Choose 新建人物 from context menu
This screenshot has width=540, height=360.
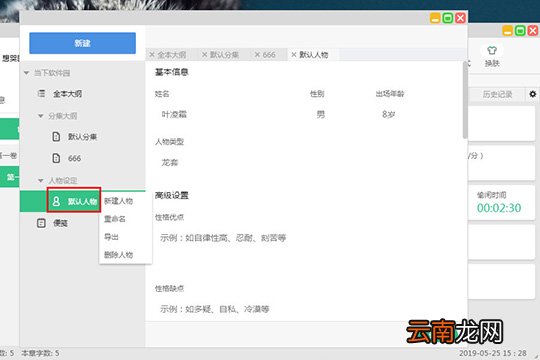coord(118,201)
